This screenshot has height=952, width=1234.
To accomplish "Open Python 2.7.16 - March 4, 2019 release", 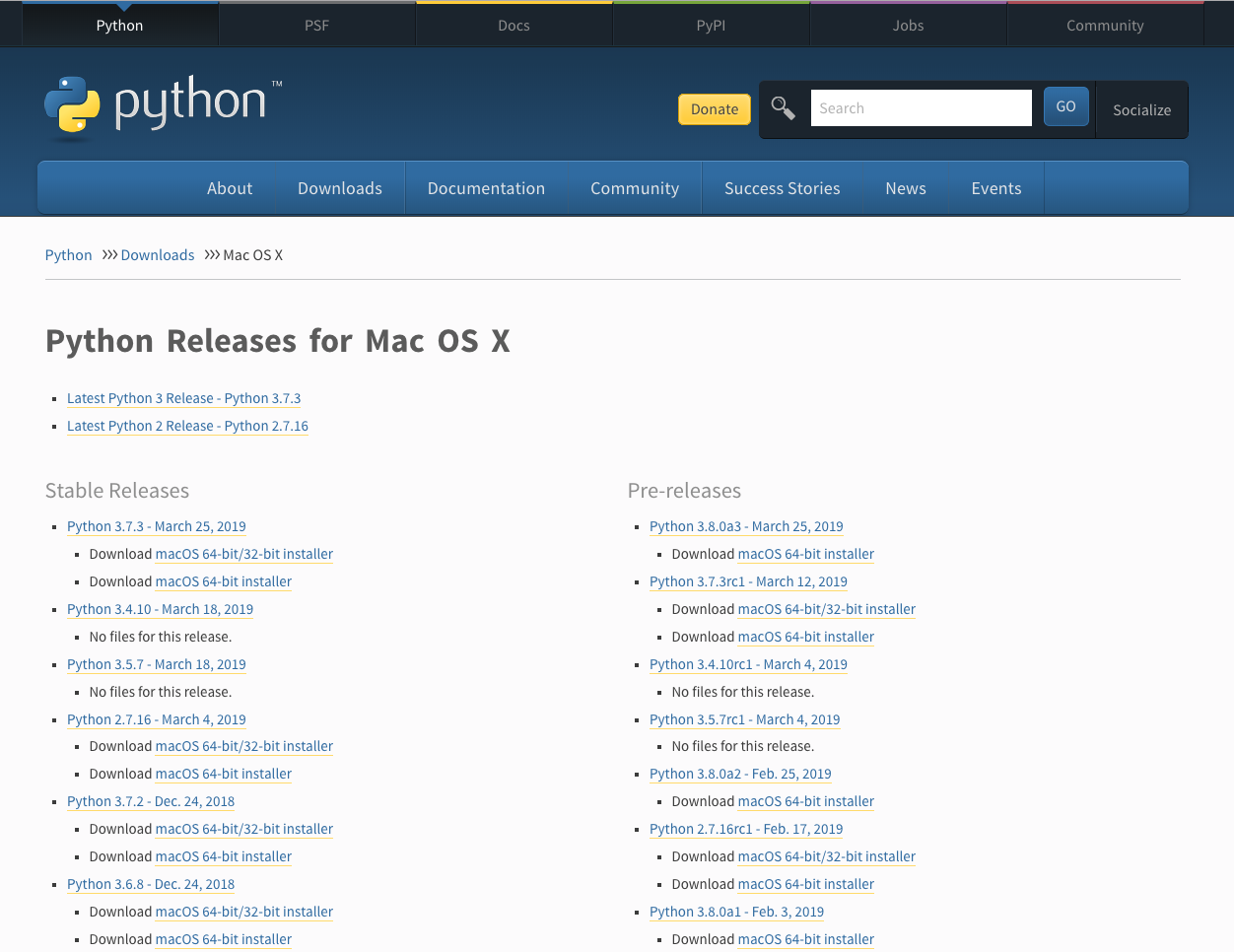I will [x=157, y=719].
